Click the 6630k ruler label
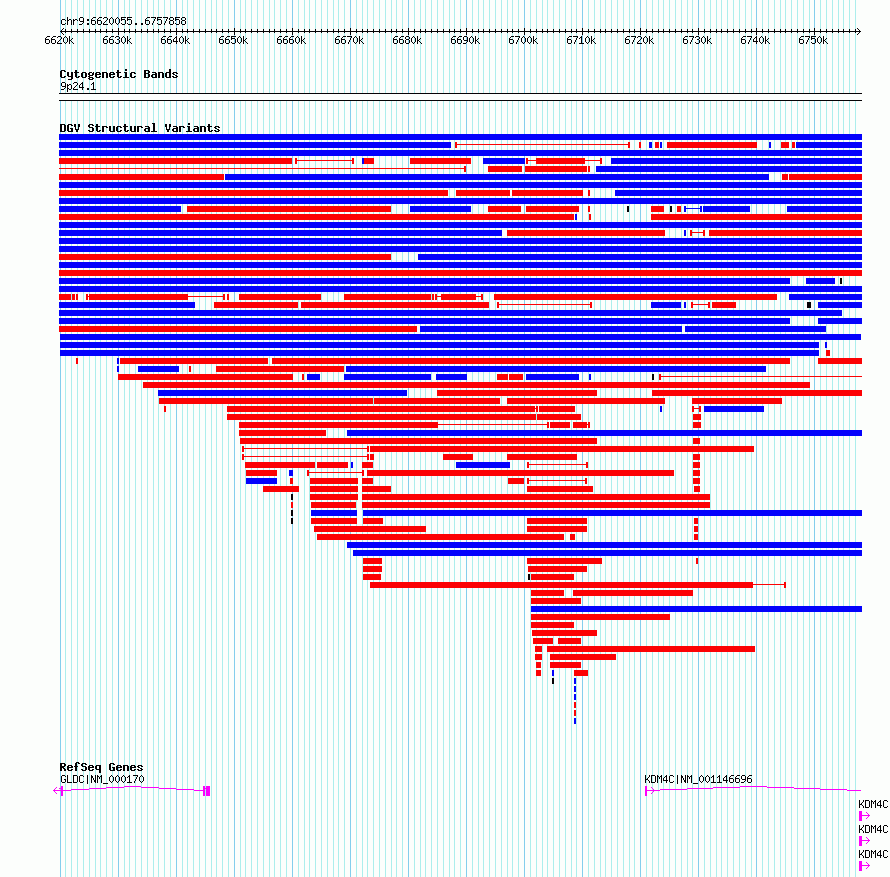This screenshot has height=877, width=890. [x=117, y=40]
